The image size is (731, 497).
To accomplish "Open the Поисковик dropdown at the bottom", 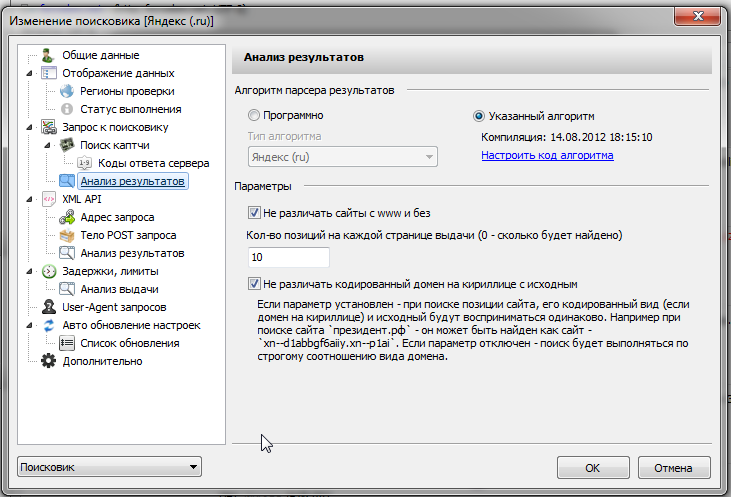I will [110, 467].
